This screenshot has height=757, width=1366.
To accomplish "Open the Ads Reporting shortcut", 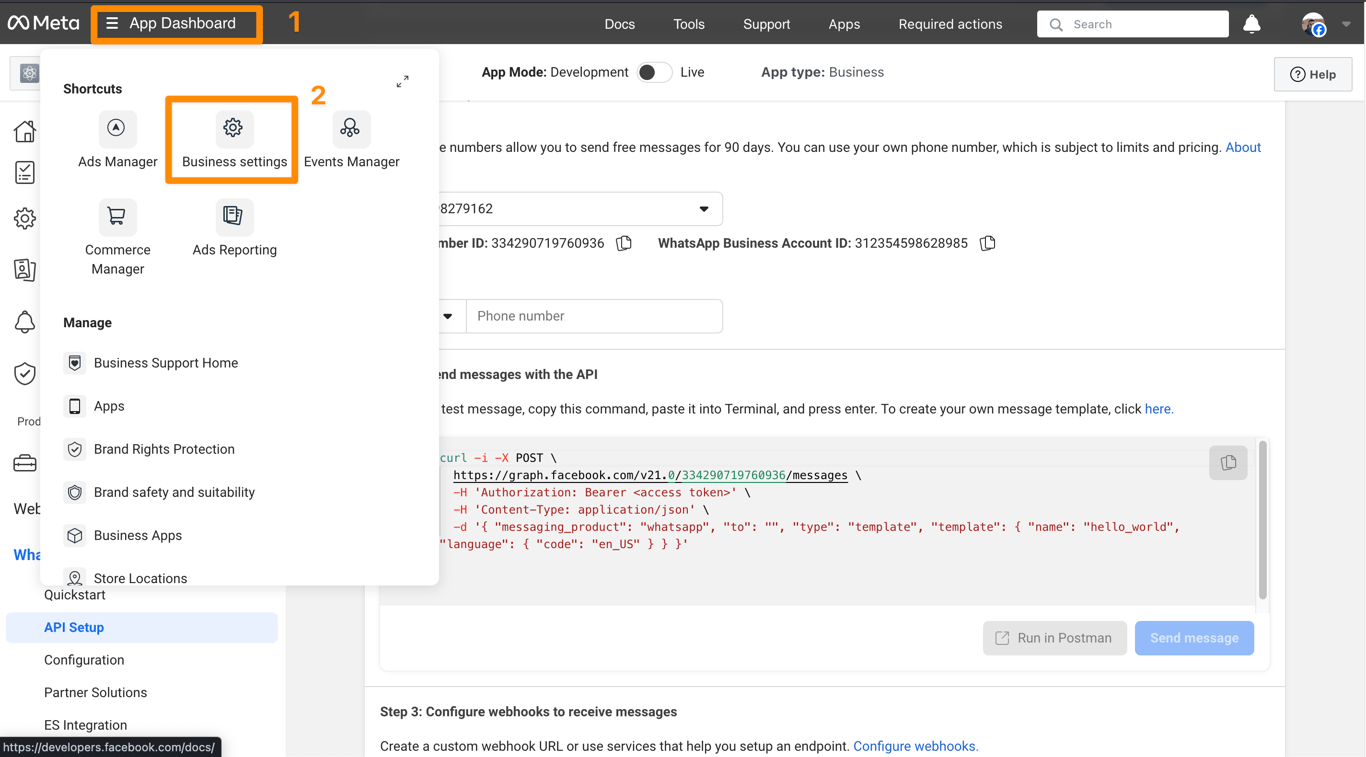I will [x=234, y=229].
